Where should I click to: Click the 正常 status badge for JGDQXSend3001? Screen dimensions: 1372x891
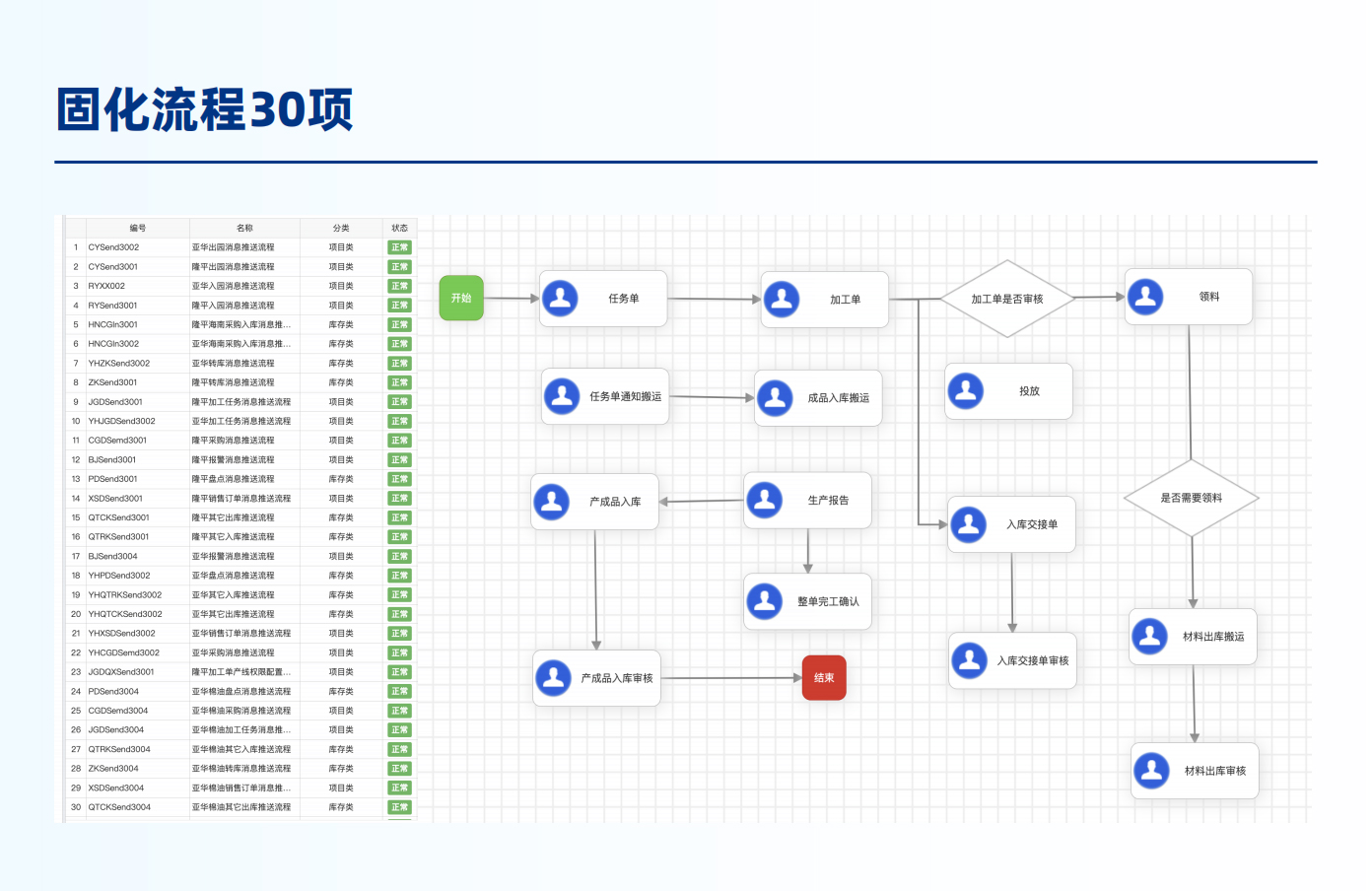[399, 672]
